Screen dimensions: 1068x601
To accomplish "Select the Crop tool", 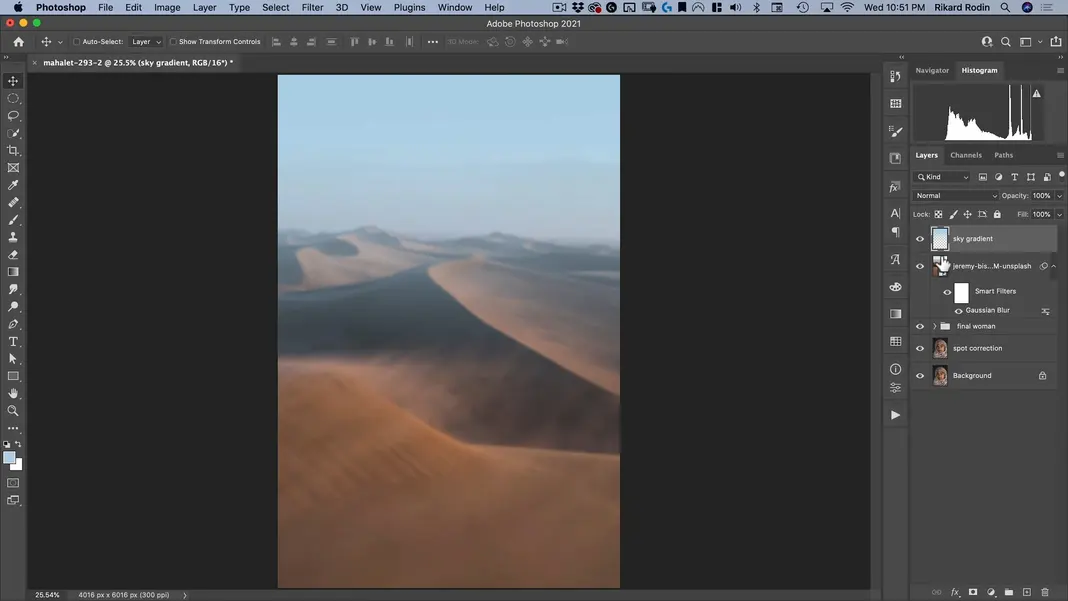I will click(13, 151).
